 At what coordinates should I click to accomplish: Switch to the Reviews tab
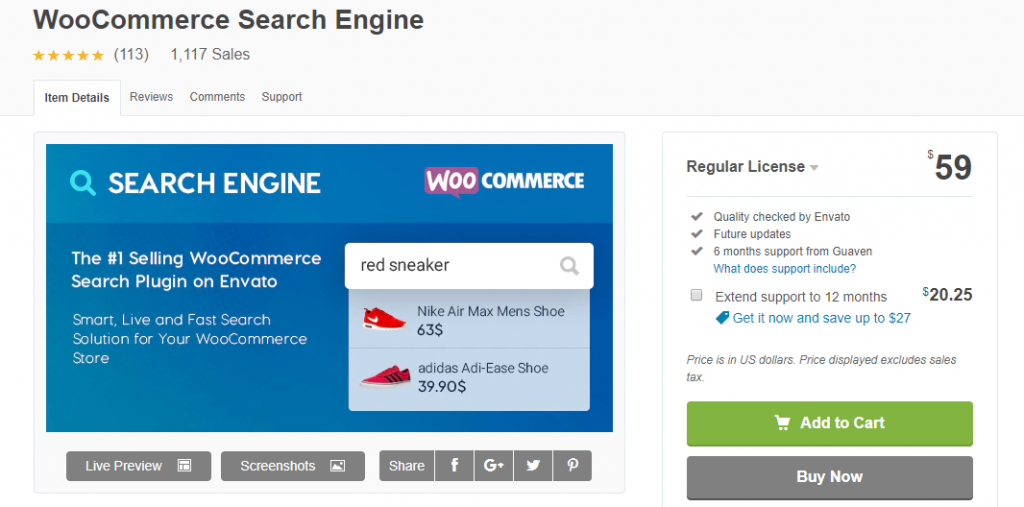click(152, 97)
